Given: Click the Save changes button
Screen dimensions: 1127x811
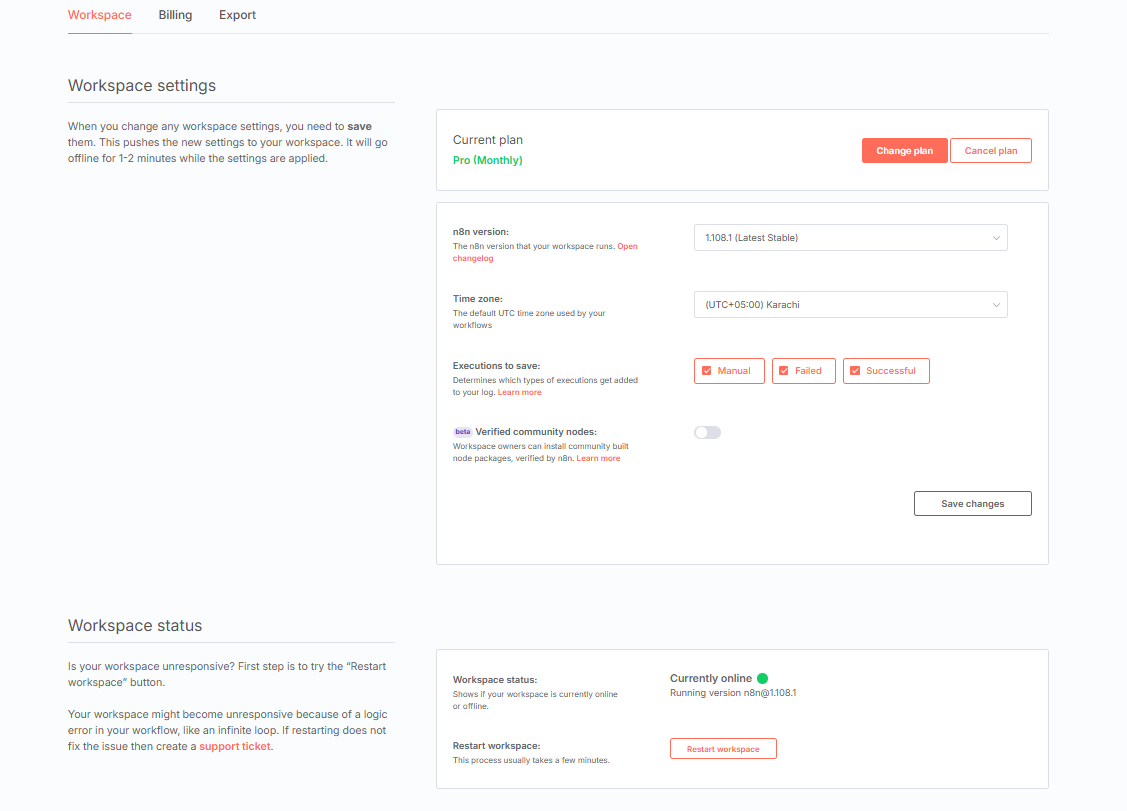Looking at the screenshot, I should click(972, 504).
